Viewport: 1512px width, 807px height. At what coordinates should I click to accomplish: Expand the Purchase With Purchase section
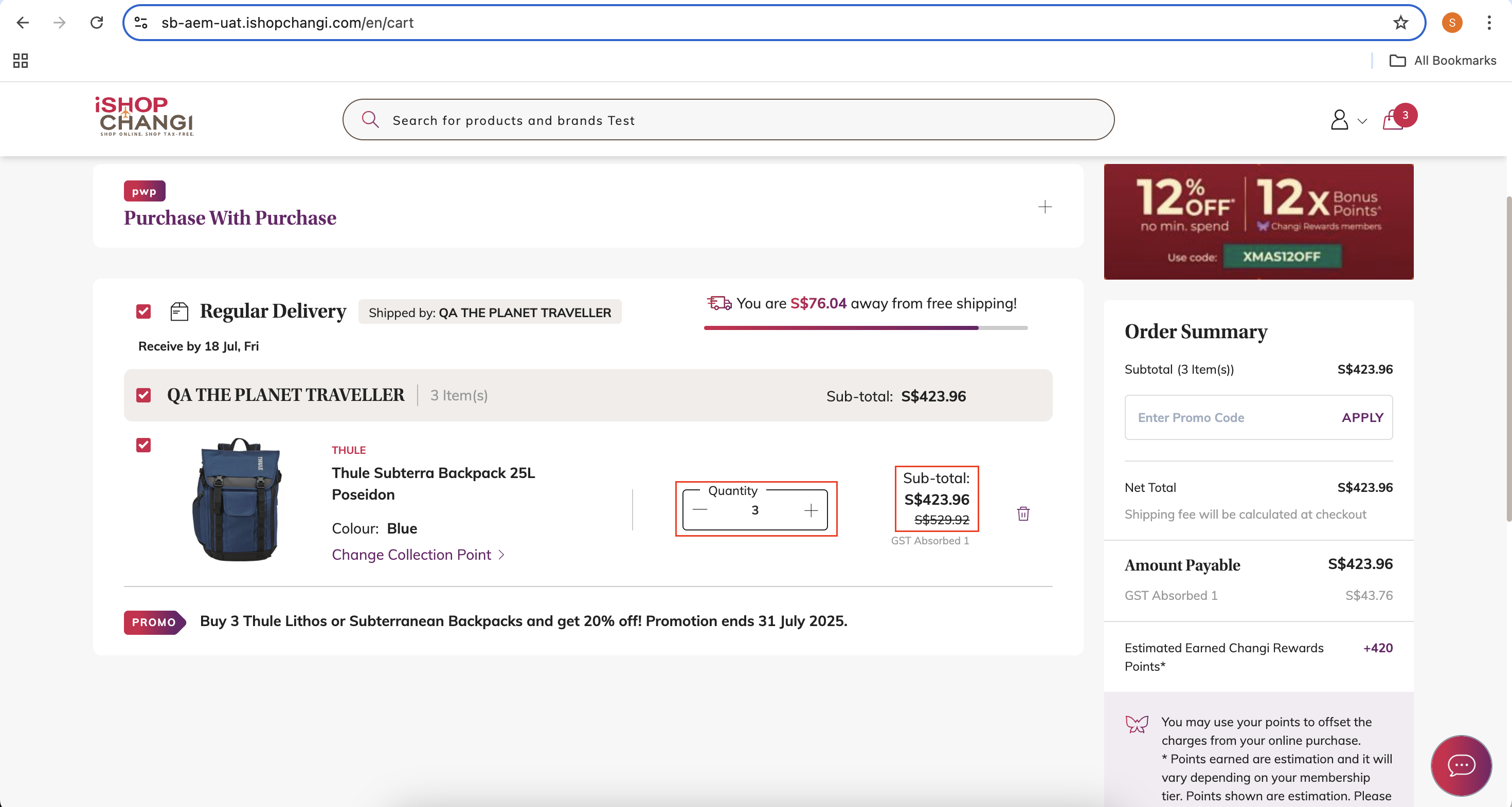pos(1045,207)
